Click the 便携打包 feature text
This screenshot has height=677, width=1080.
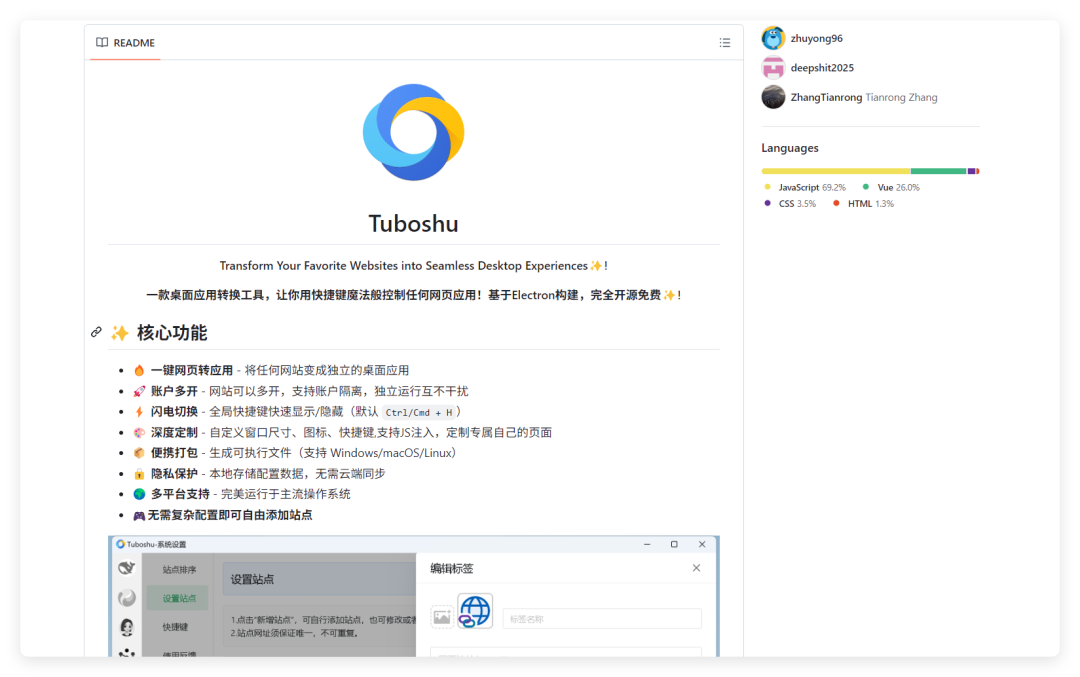(174, 453)
